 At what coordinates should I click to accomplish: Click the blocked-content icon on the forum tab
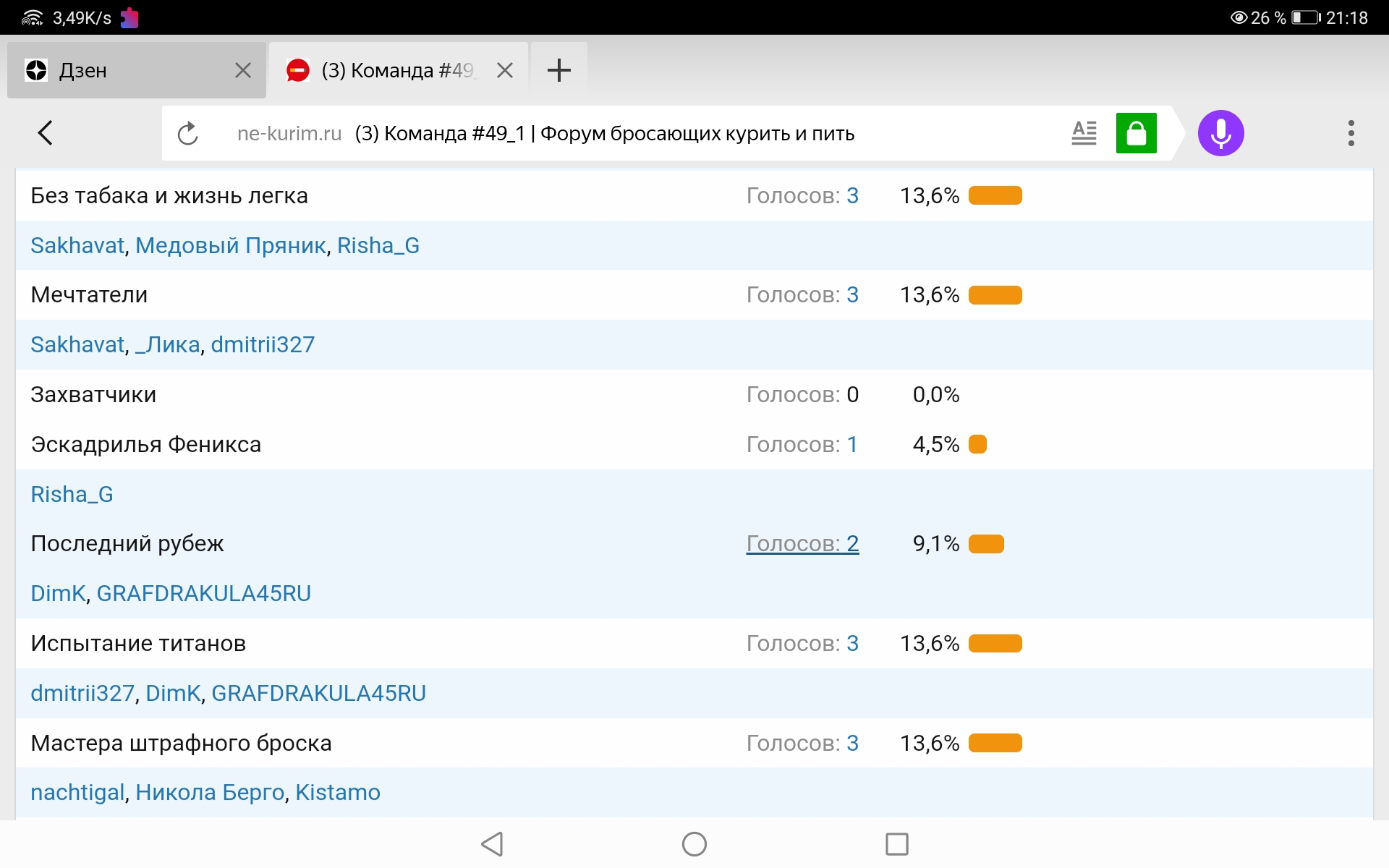click(298, 69)
